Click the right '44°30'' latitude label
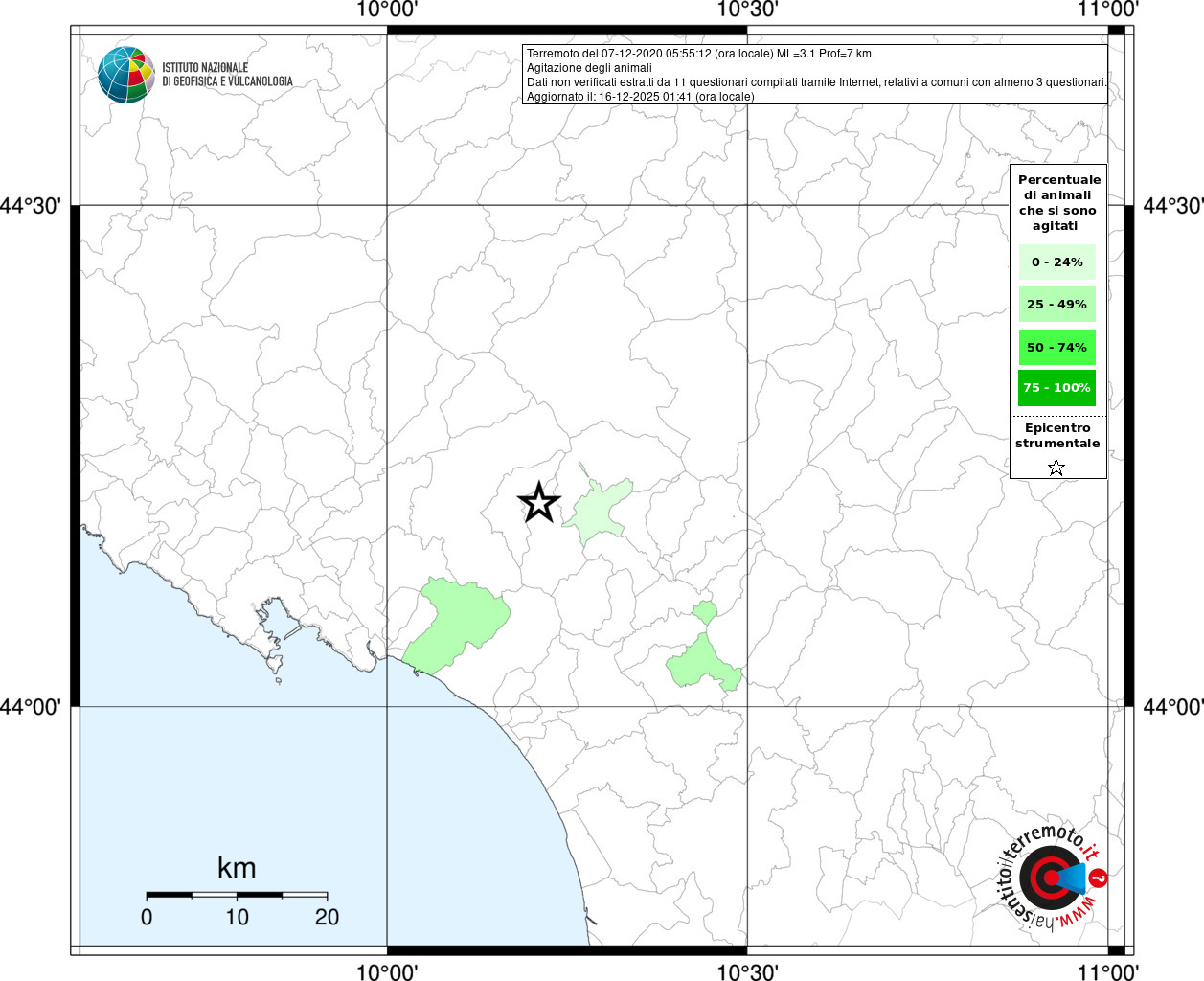This screenshot has height=981, width=1204. click(x=1173, y=206)
